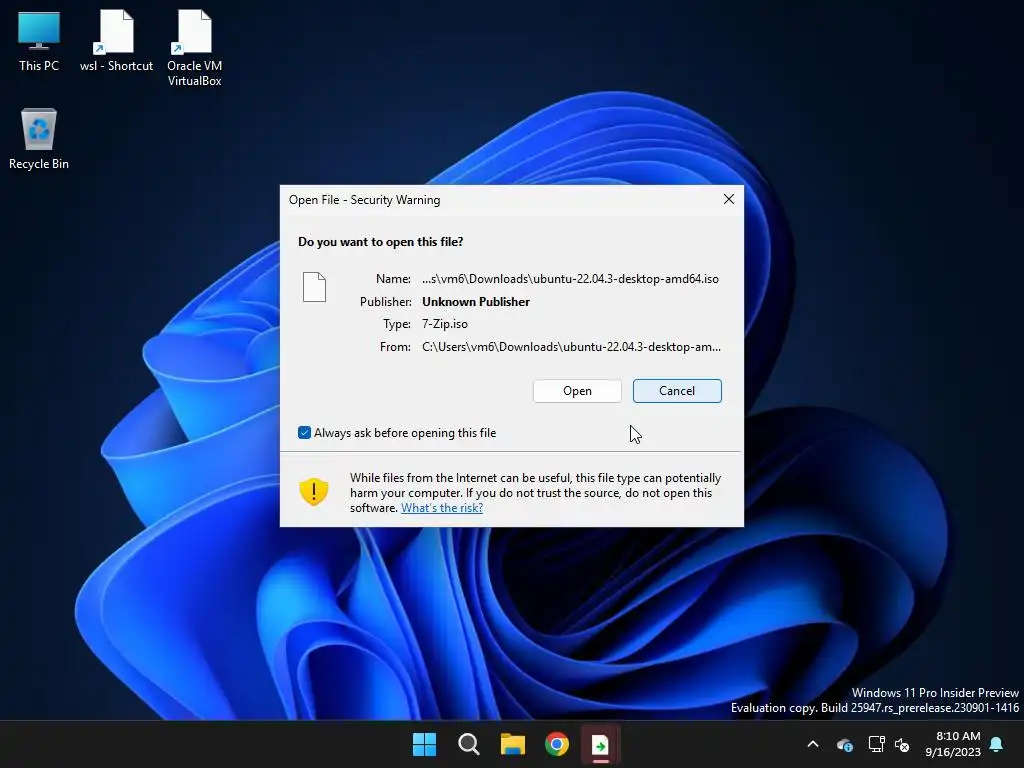Click the From path C:\Users\vm6\Downloads
1024x768 pixels.
point(571,347)
